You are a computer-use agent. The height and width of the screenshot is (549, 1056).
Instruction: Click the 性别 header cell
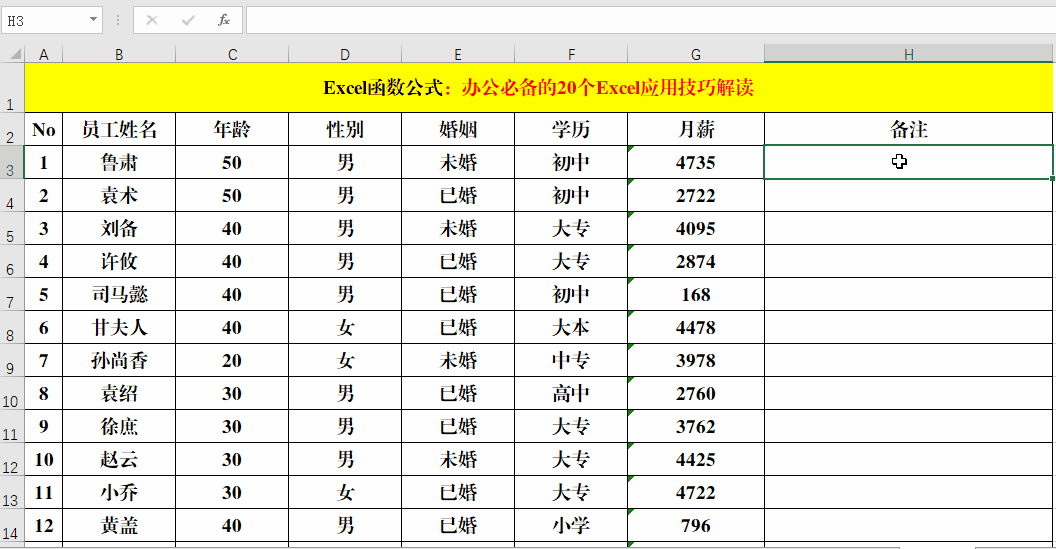pos(345,129)
